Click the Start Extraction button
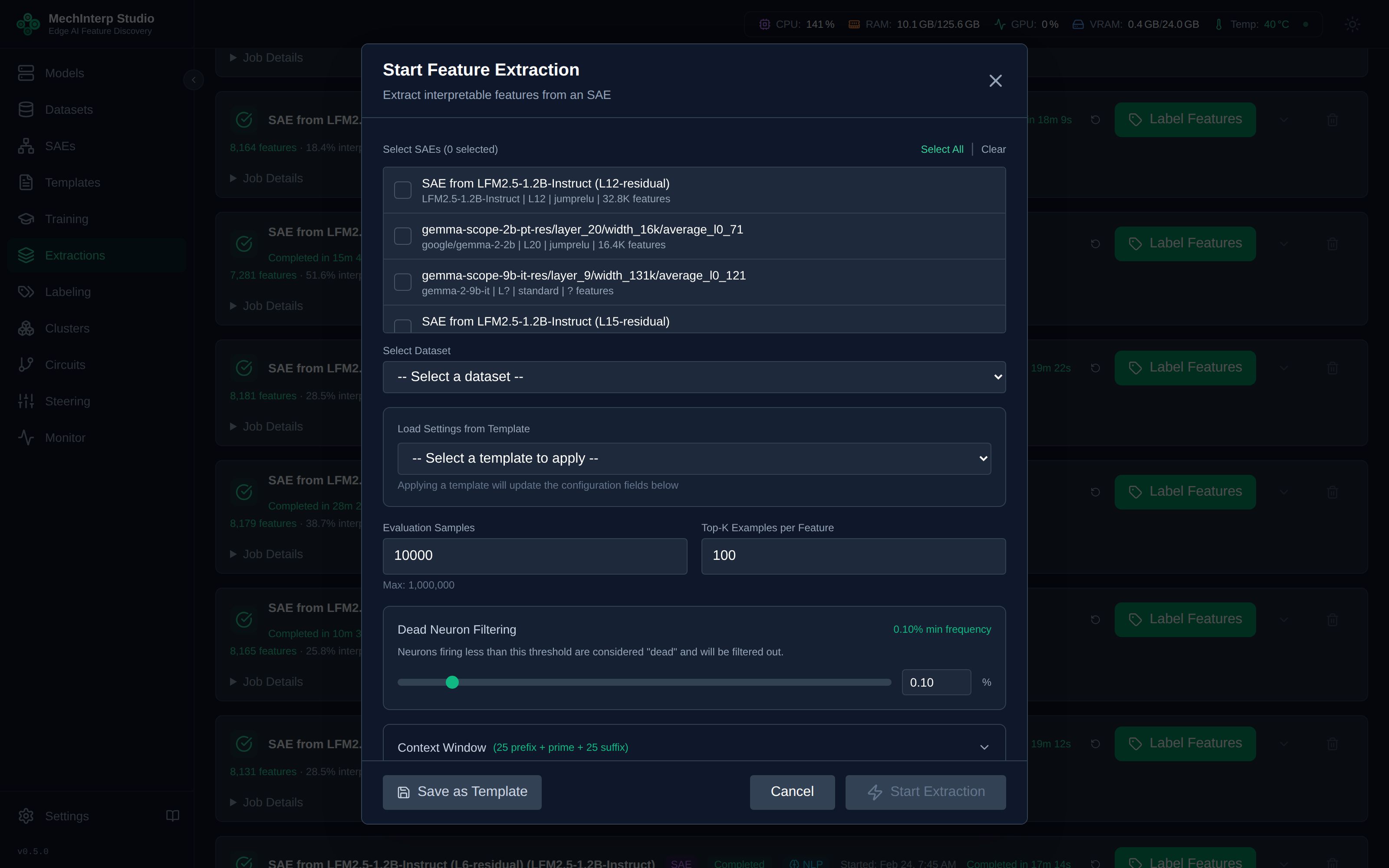This screenshot has height=868, width=1389. [925, 792]
